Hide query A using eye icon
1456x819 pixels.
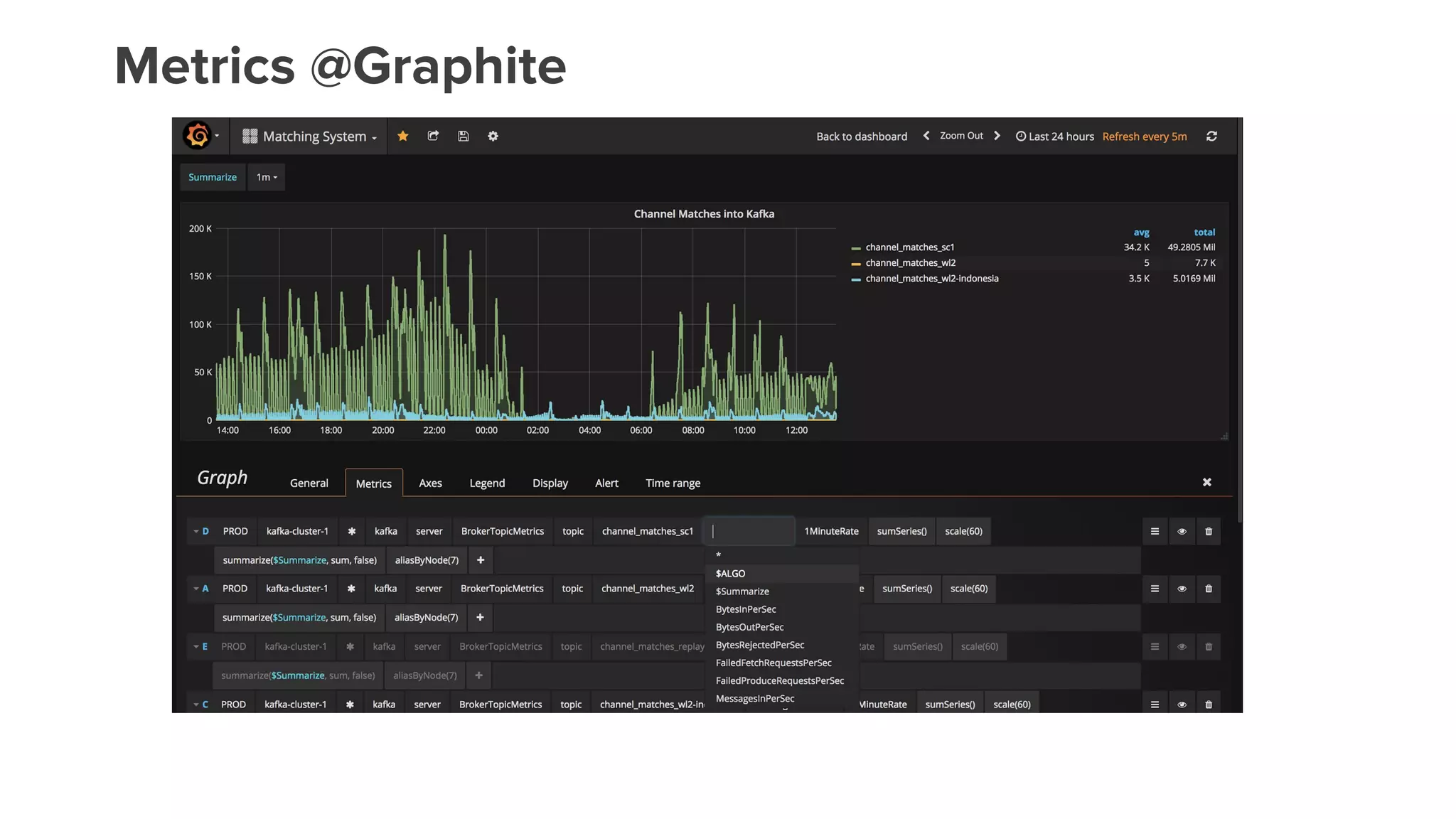pyautogui.click(x=1182, y=589)
